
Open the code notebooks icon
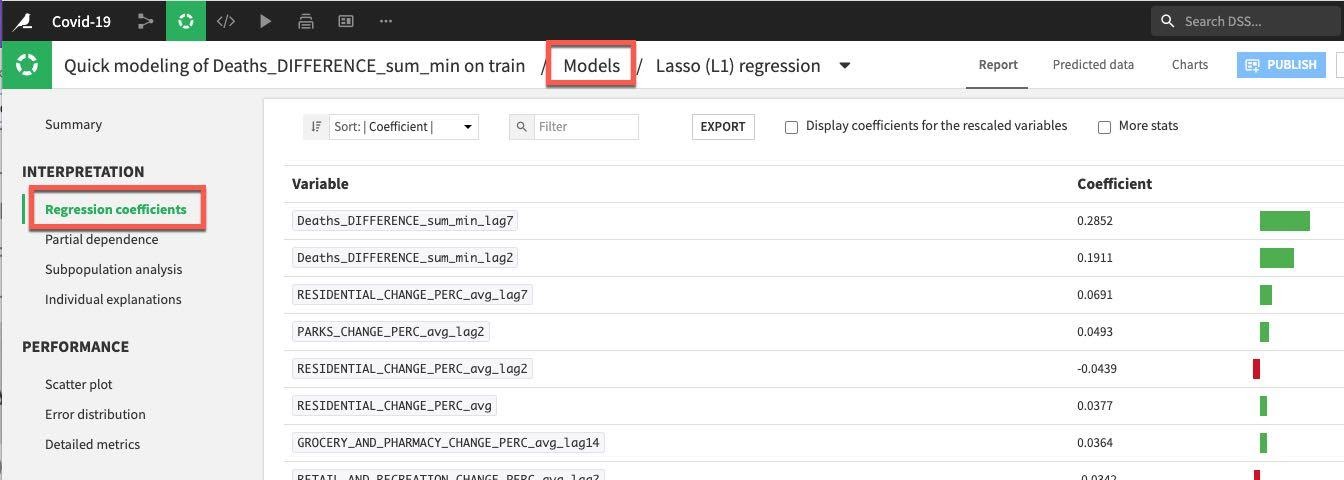point(226,21)
